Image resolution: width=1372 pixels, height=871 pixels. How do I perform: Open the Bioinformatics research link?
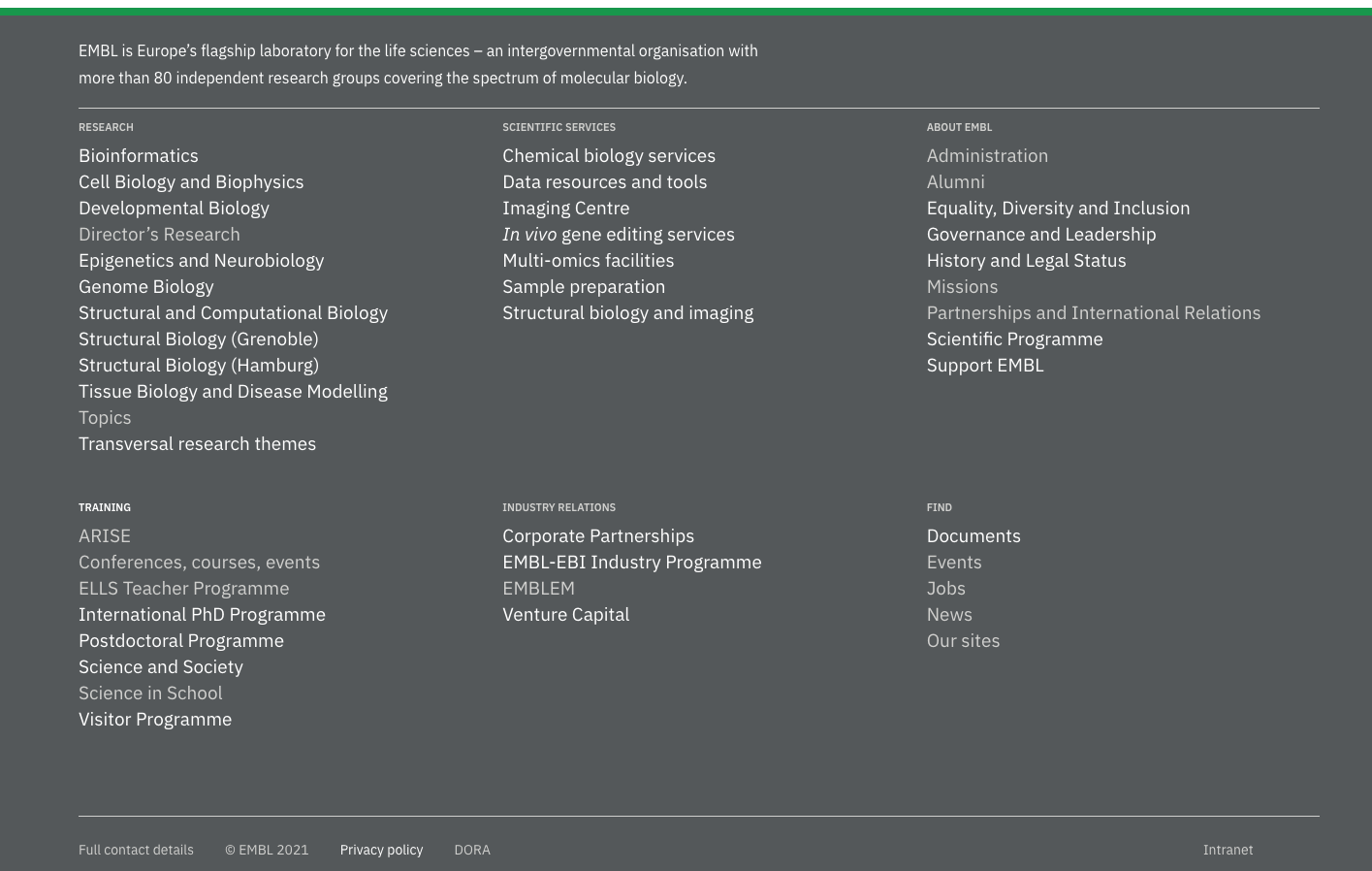pyautogui.click(x=138, y=155)
